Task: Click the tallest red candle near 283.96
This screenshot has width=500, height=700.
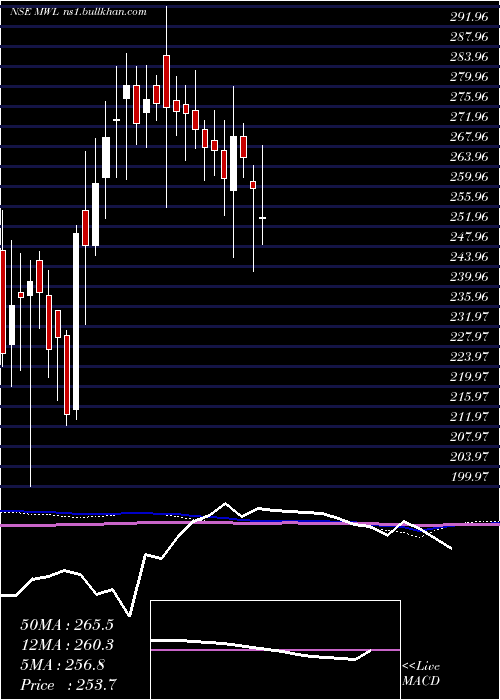Action: point(167,81)
